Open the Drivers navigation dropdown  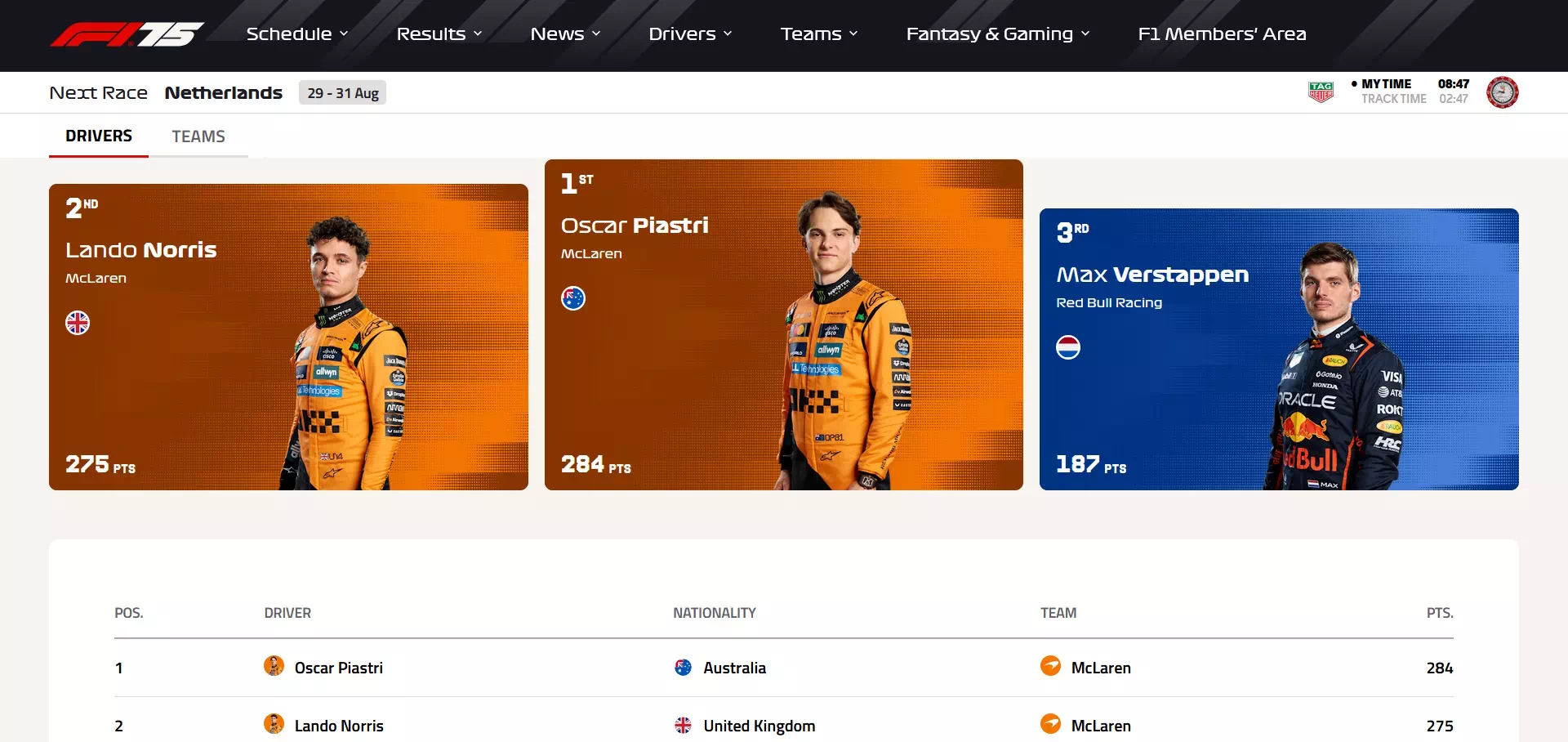(x=690, y=34)
